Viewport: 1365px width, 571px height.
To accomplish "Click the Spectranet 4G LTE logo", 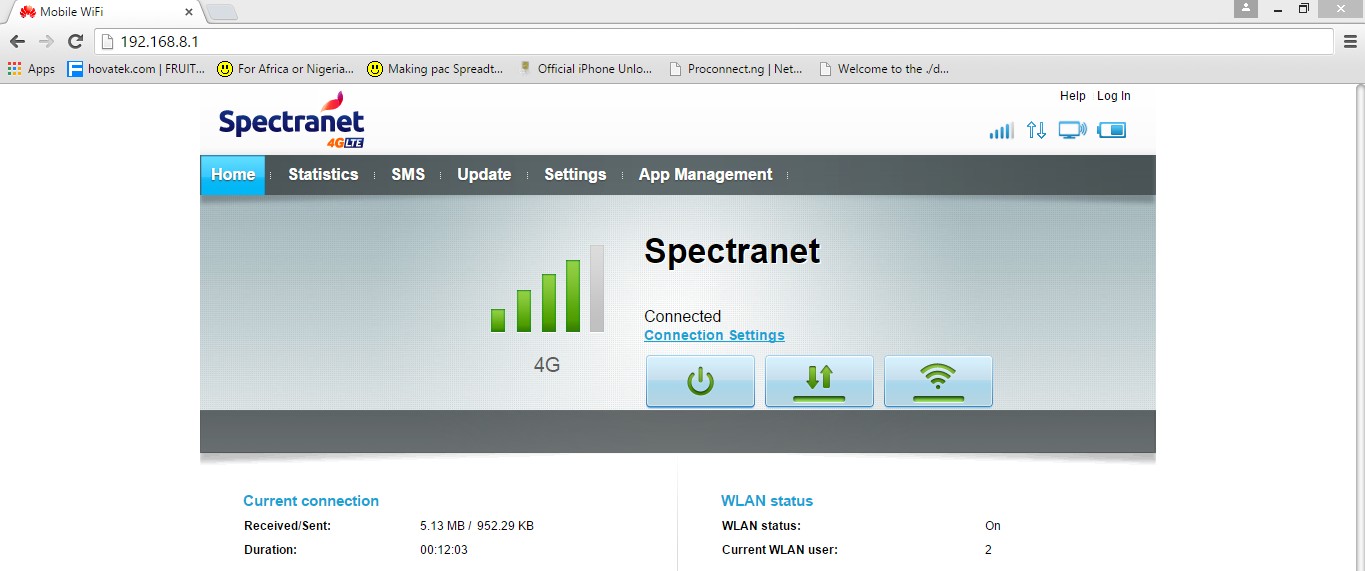I will click(291, 121).
